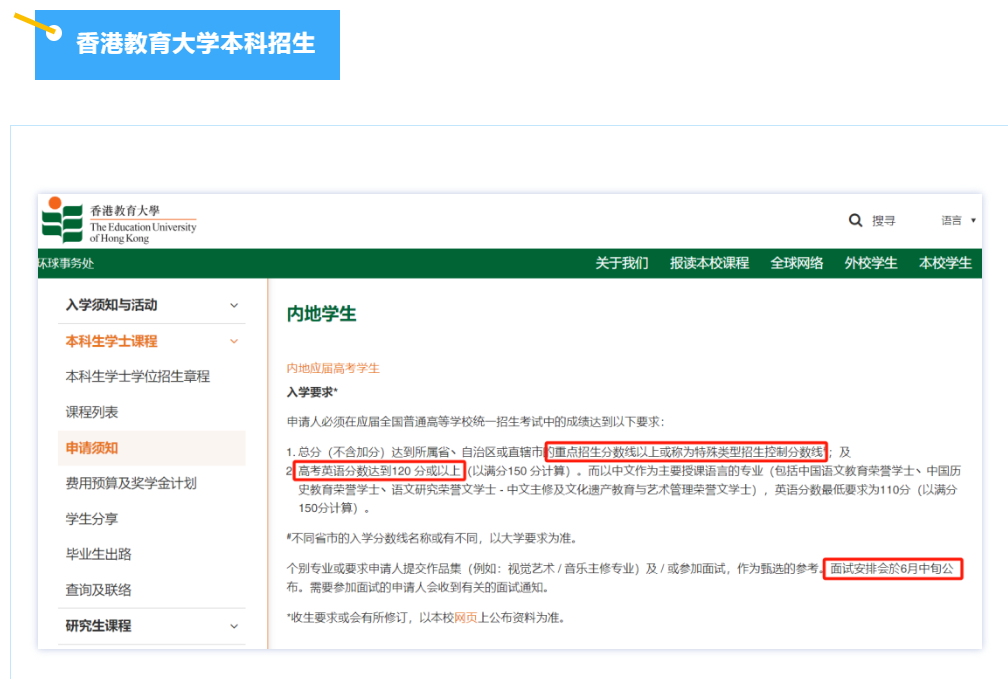This screenshot has height=679, width=1008.
Task: Click the Education University of Hong Kong logo
Action: coord(118,222)
